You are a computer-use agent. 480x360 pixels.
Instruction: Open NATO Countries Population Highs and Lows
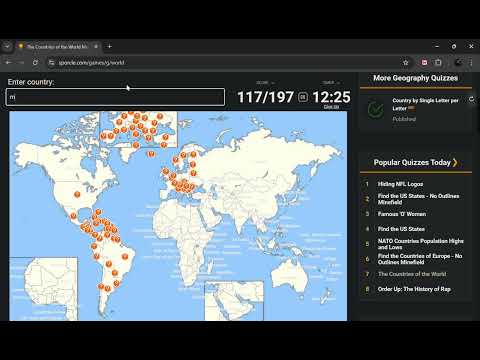click(x=421, y=244)
